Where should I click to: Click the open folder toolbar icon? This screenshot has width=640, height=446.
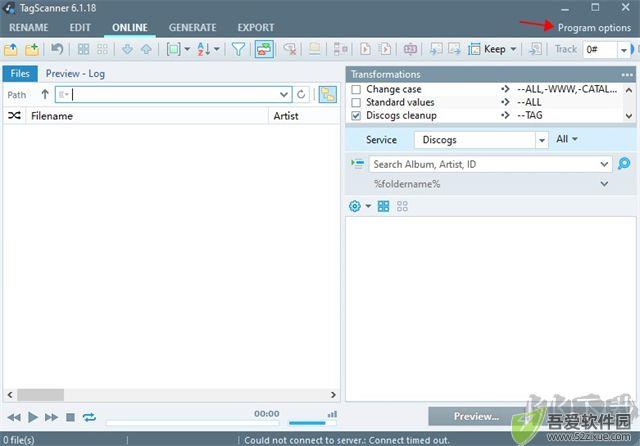click(x=11, y=50)
